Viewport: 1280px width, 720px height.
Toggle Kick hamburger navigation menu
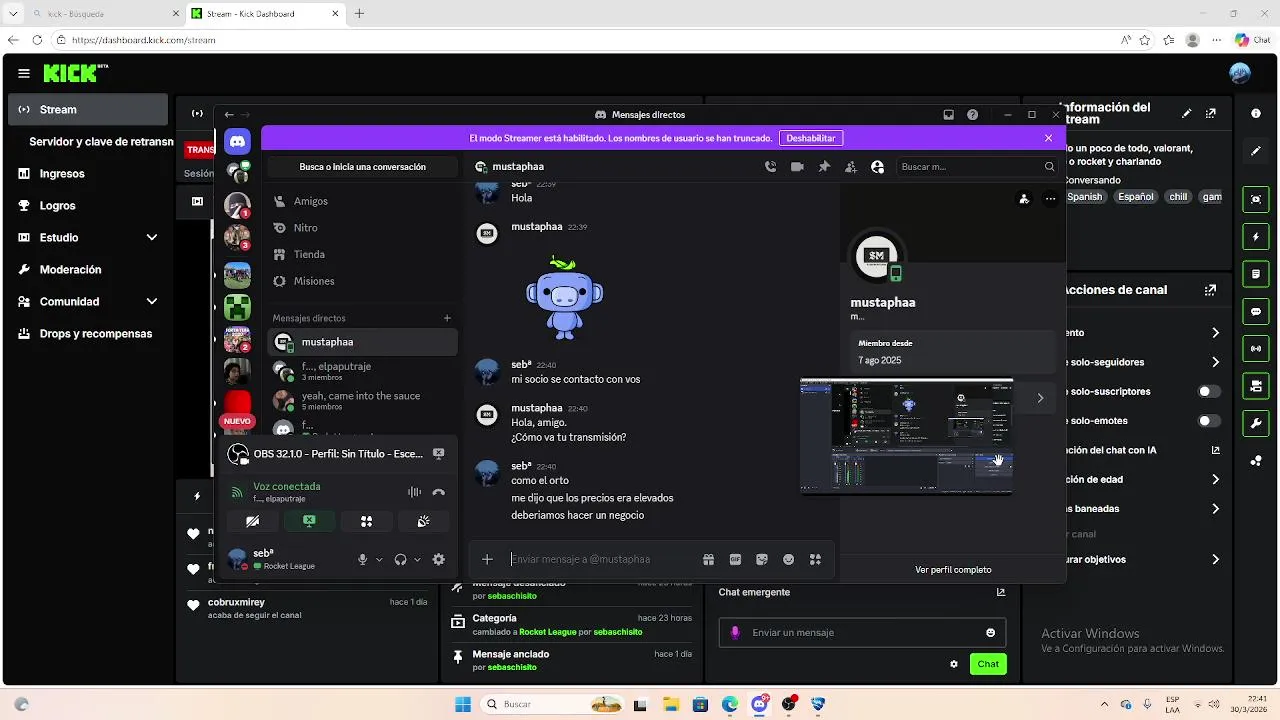tap(24, 73)
